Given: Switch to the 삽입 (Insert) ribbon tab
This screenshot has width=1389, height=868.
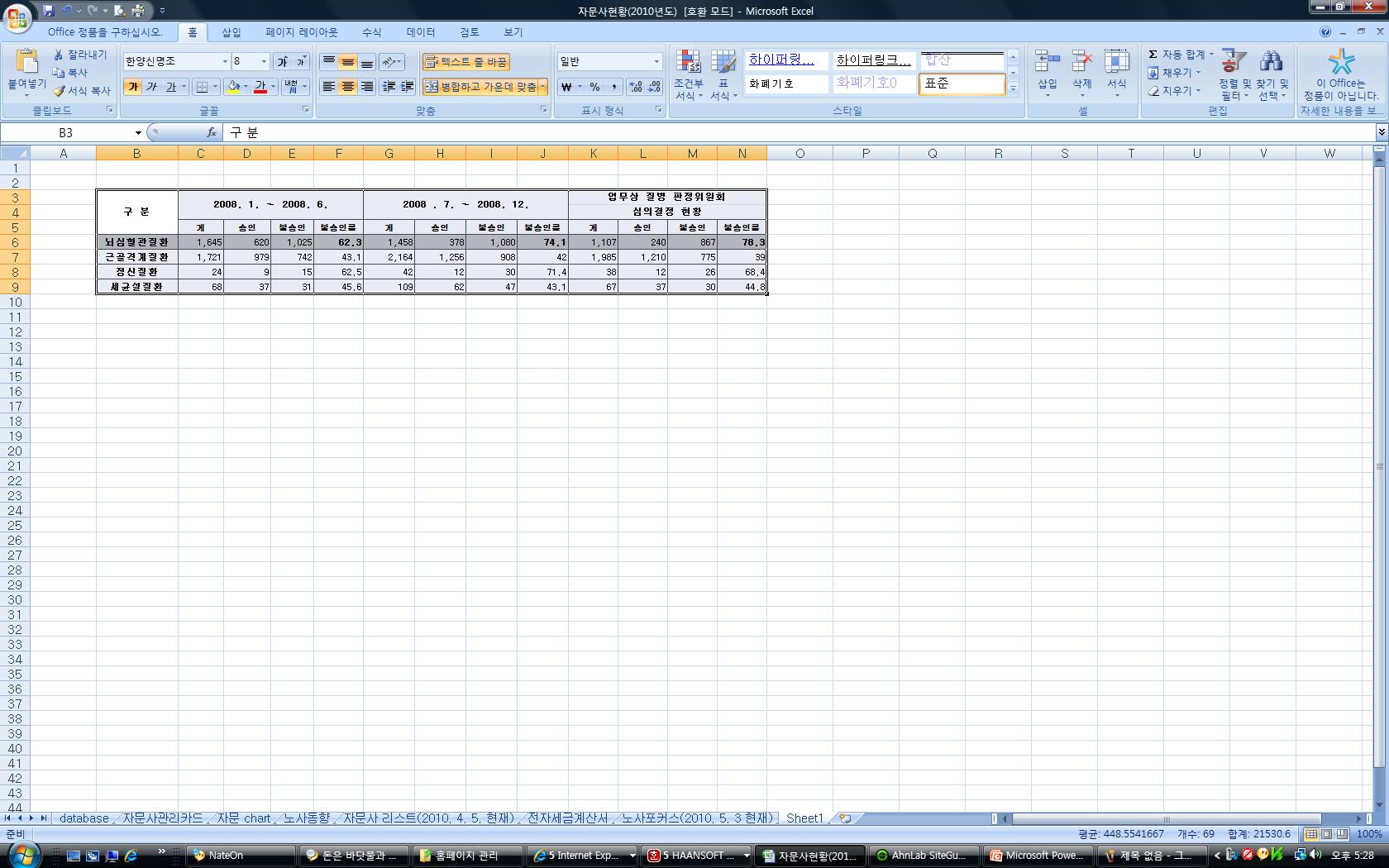Looking at the screenshot, I should (231, 32).
